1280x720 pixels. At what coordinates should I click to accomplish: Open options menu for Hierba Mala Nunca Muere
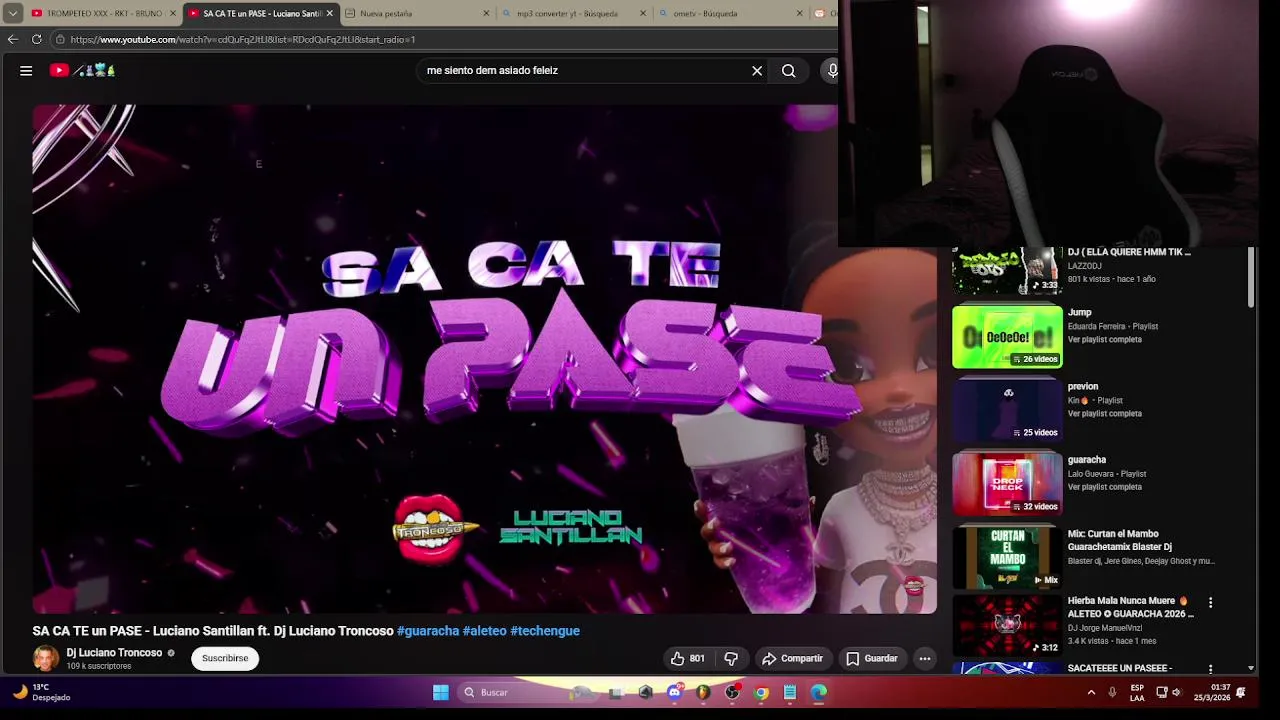(1210, 603)
